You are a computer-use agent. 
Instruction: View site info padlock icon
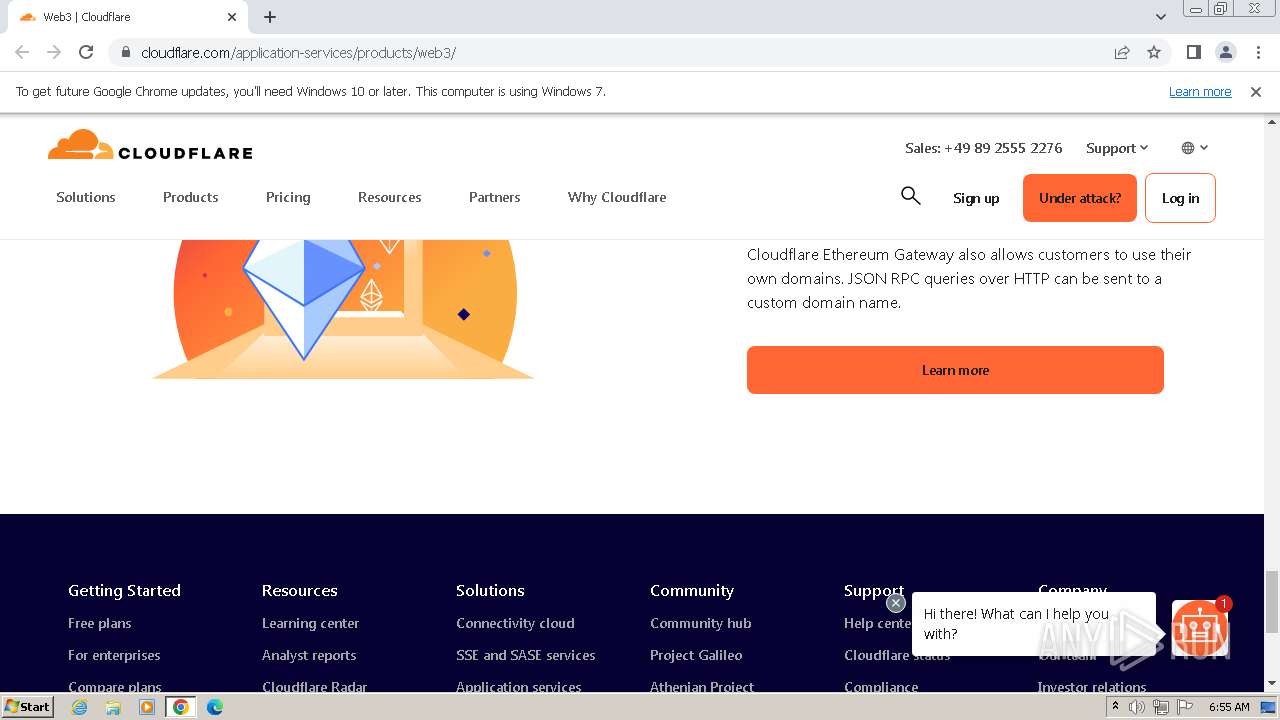(125, 52)
